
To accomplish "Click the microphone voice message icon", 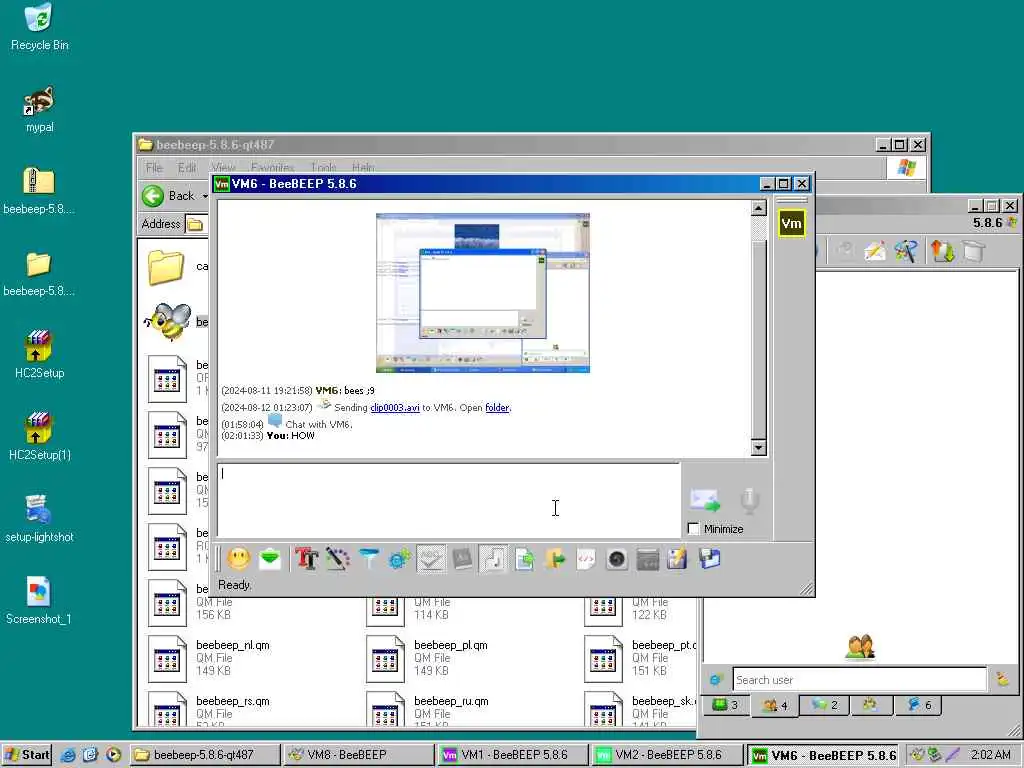I will coord(750,500).
